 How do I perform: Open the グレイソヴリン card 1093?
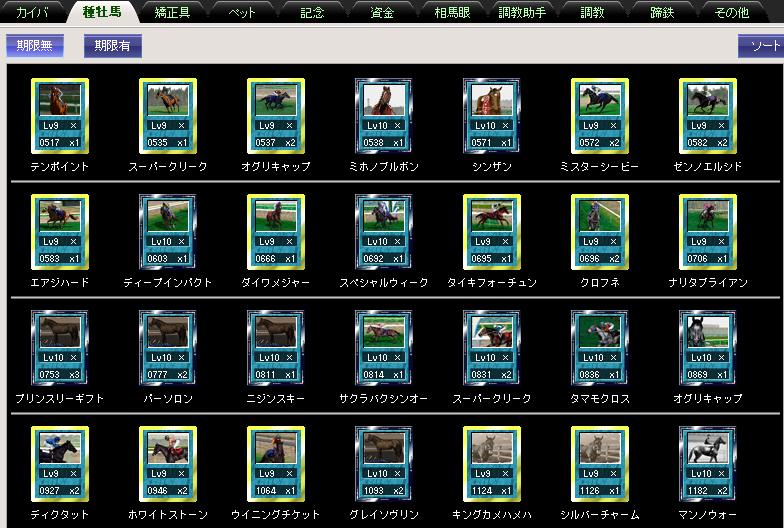[384, 464]
